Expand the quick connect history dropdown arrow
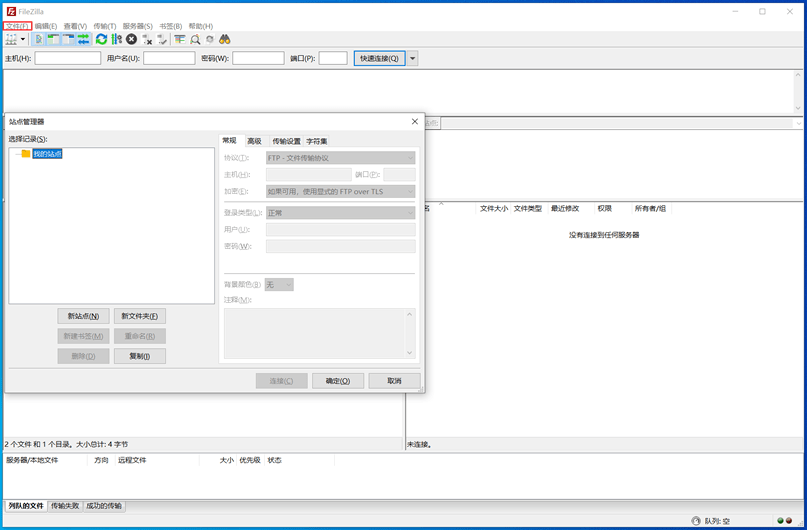Image resolution: width=807 pixels, height=530 pixels. point(412,58)
